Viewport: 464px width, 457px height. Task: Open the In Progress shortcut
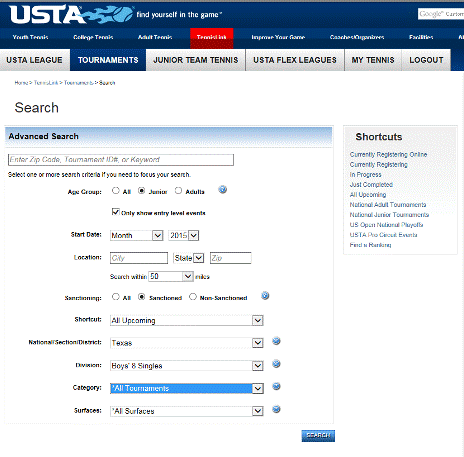coord(365,175)
